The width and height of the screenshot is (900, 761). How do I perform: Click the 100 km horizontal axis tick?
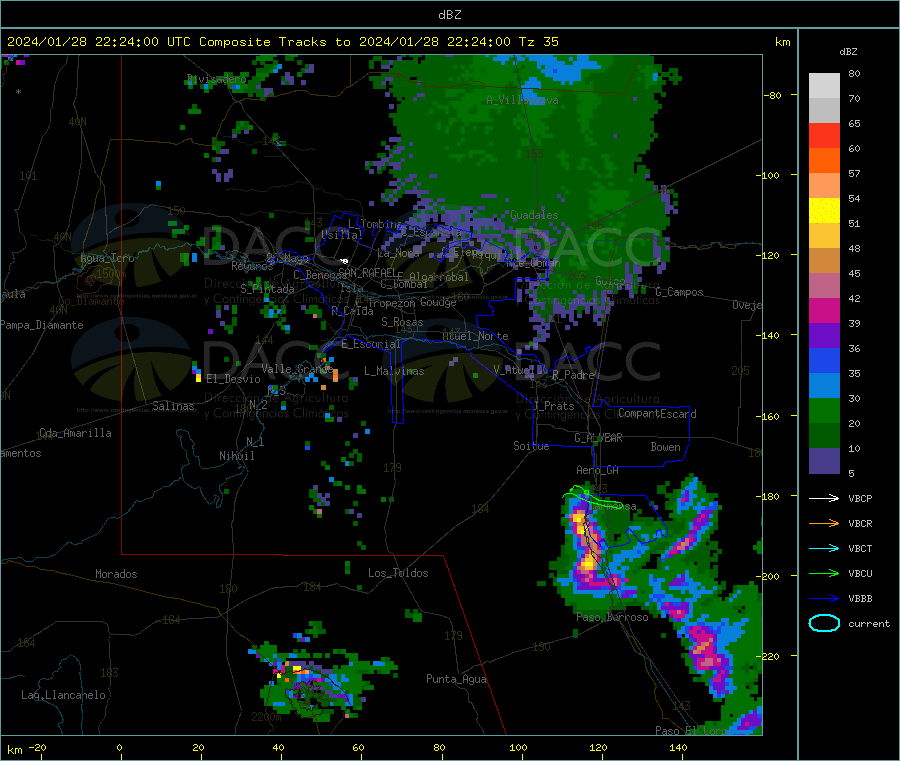point(518,747)
